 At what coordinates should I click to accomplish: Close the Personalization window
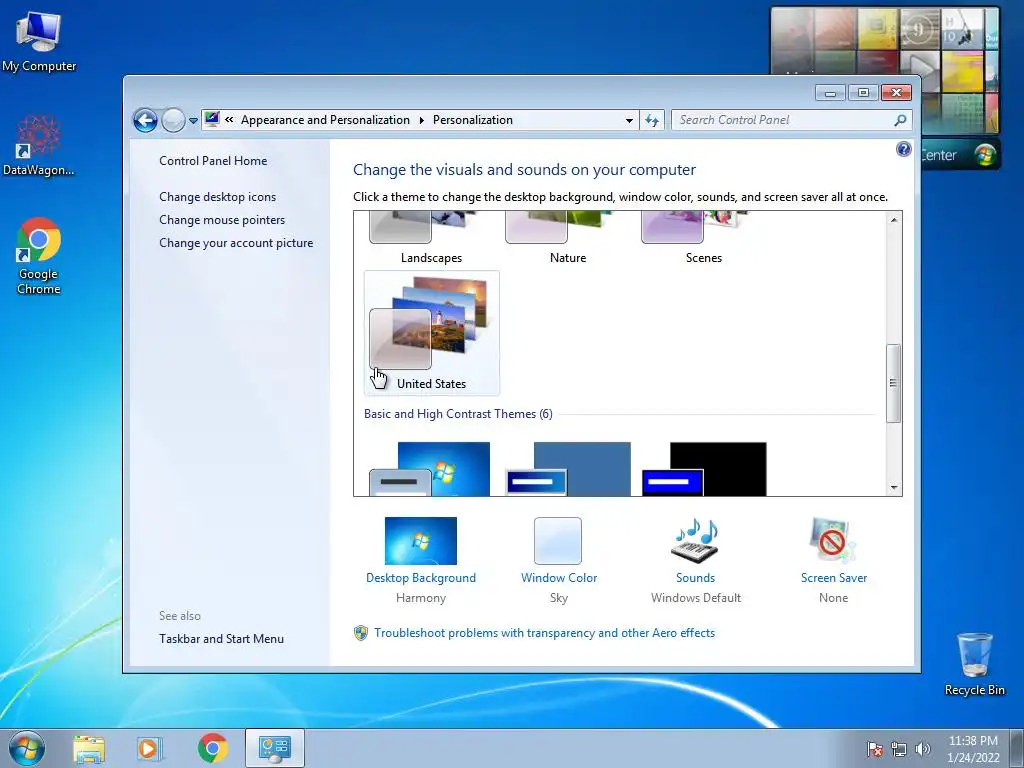[x=896, y=93]
